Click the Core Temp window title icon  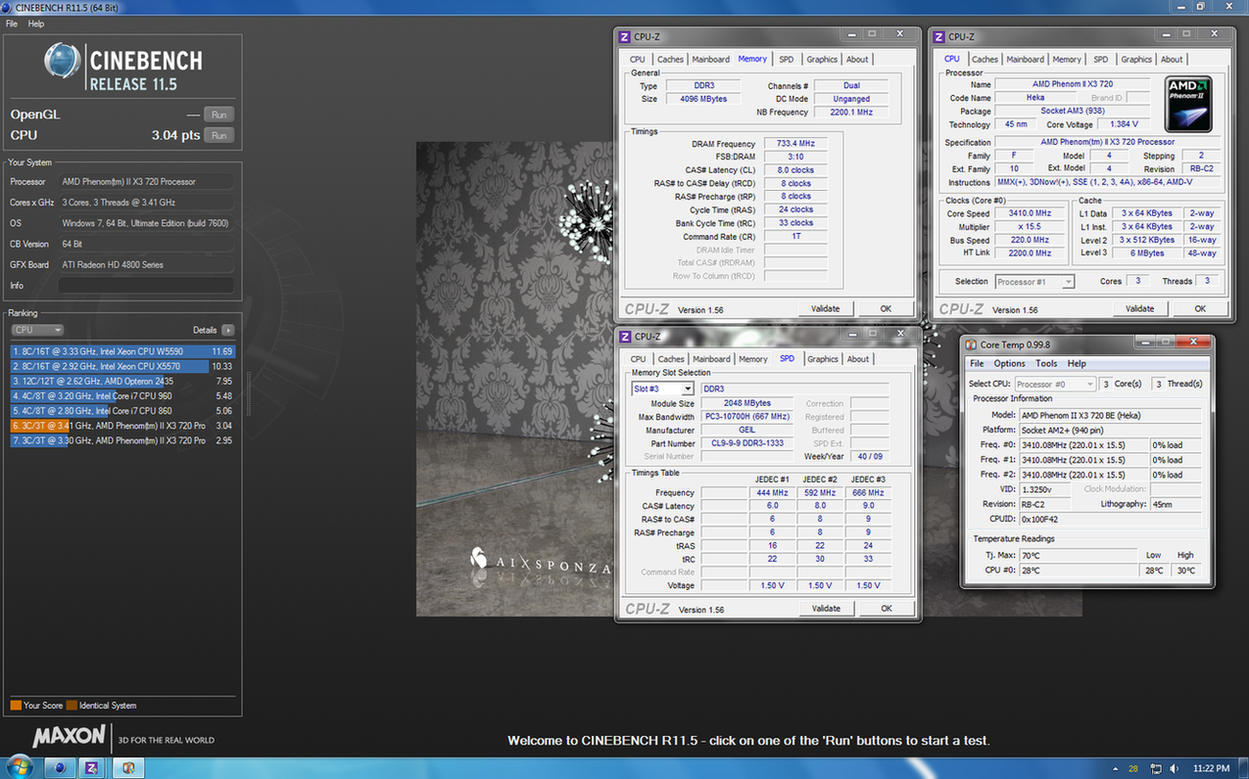pos(971,345)
